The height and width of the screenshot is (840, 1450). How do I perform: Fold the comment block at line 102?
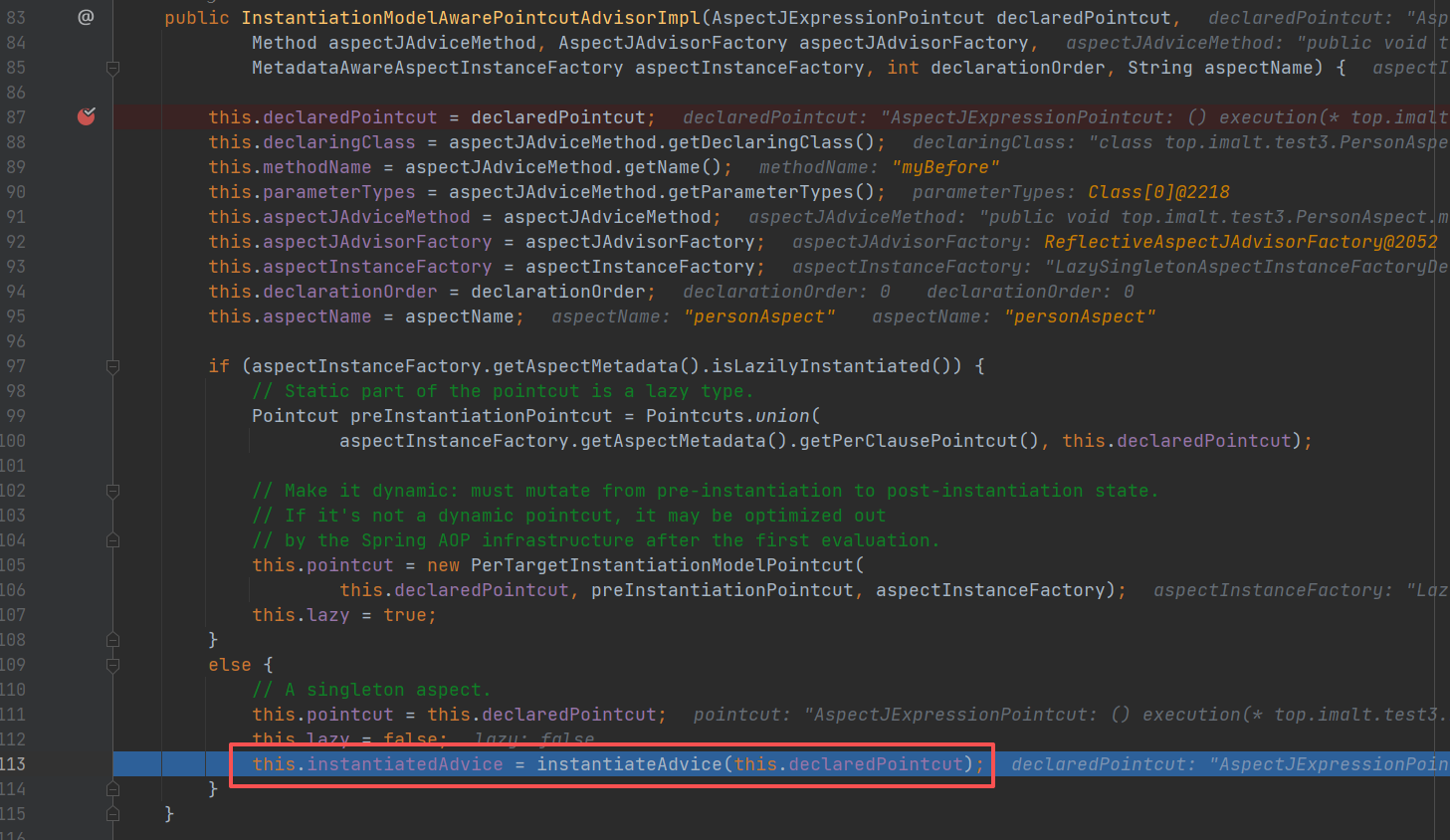click(112, 491)
